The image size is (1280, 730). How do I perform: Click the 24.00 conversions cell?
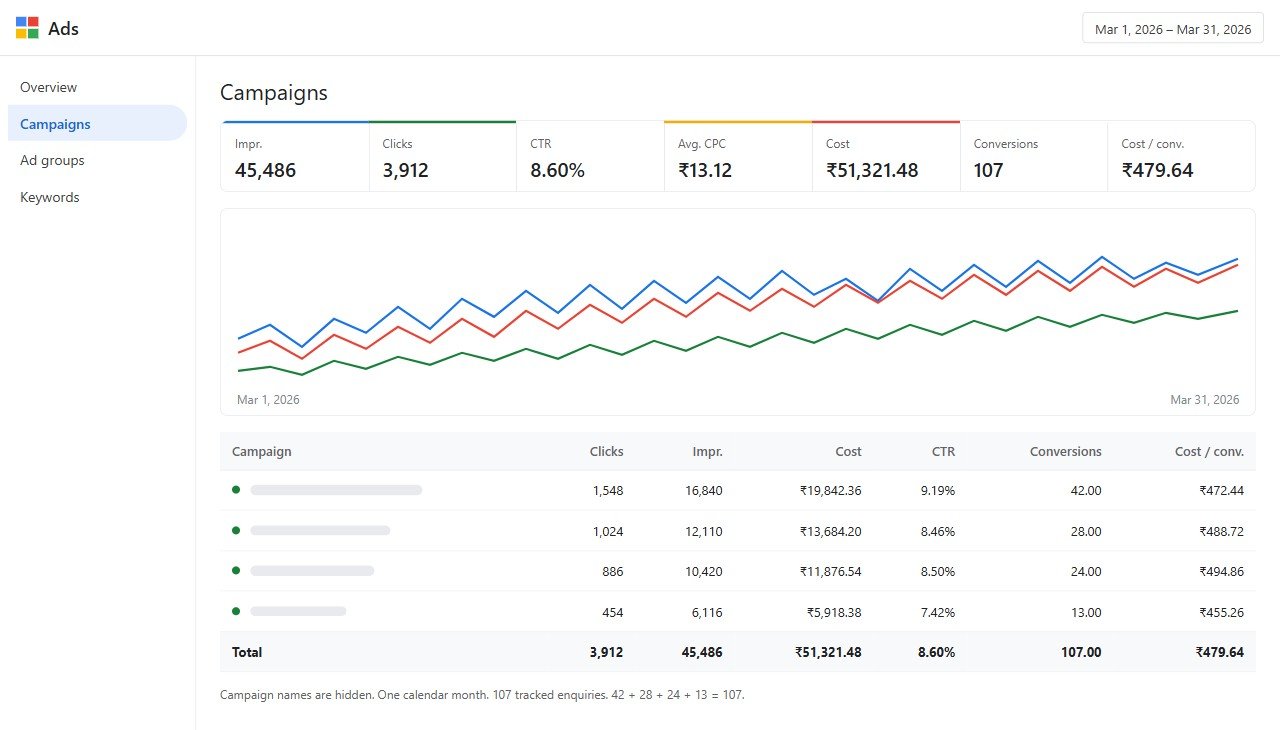(x=1086, y=571)
